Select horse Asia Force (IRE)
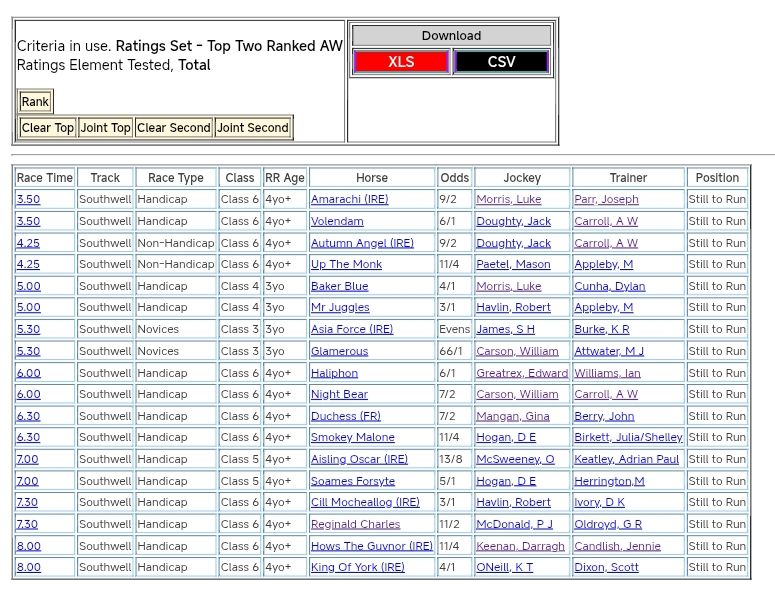 coord(352,330)
